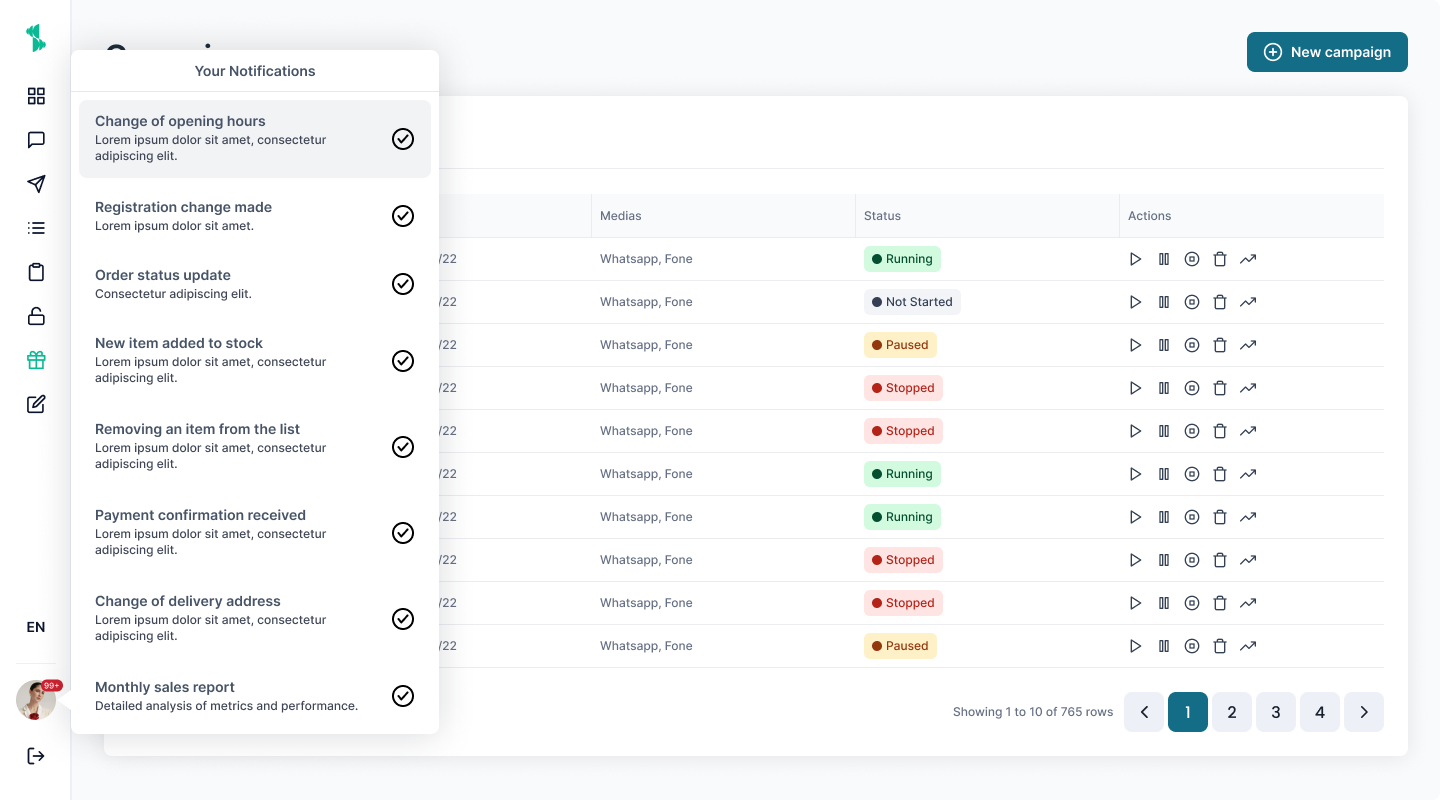Mark 'Change of opening hours' notification as read
The image size is (1440, 800).
pos(403,139)
